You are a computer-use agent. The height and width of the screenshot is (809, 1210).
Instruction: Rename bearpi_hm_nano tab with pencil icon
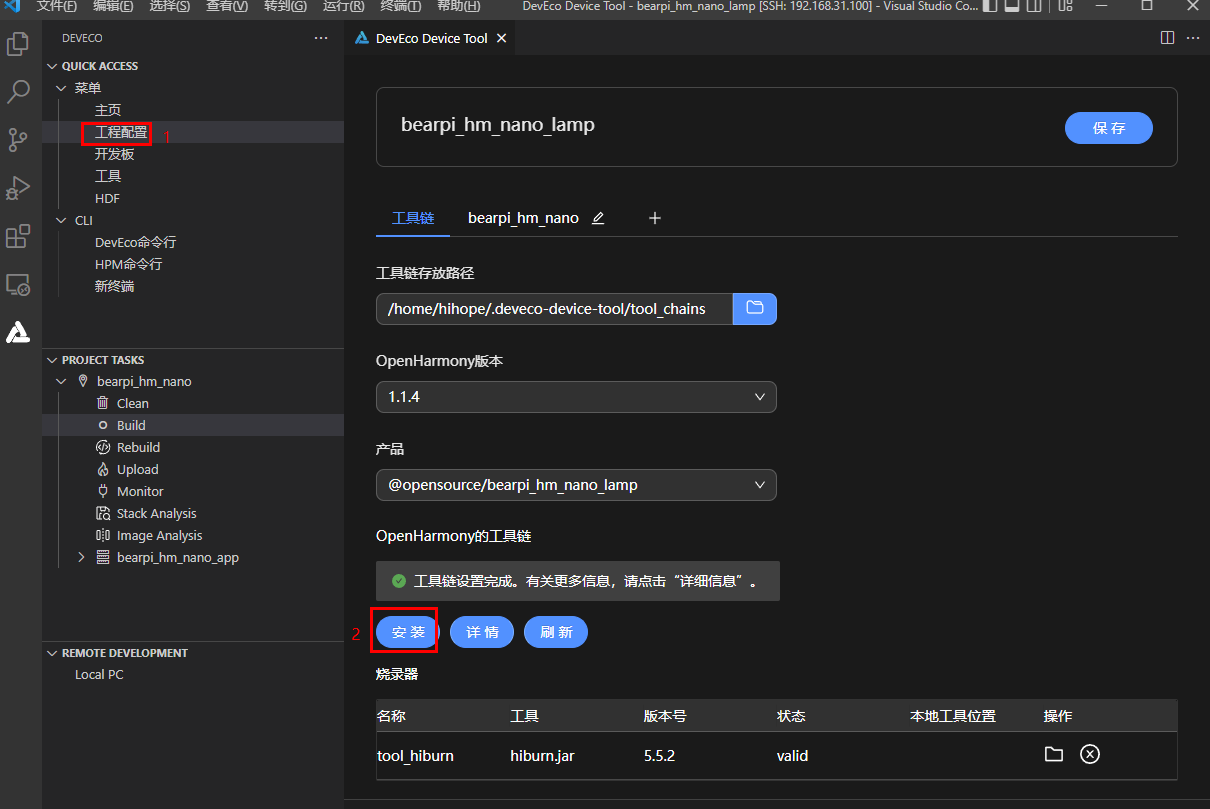(598, 218)
